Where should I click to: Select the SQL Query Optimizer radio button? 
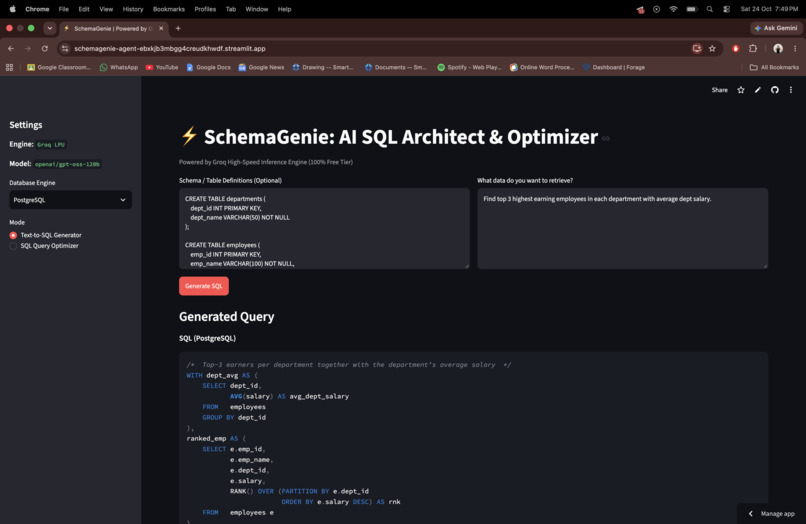click(x=13, y=246)
